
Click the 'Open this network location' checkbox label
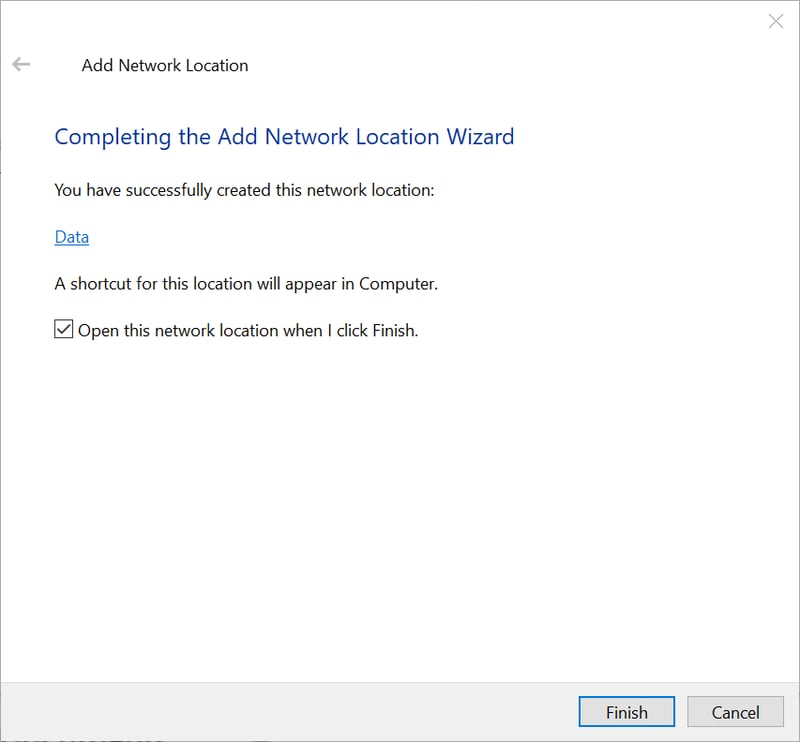[247, 330]
